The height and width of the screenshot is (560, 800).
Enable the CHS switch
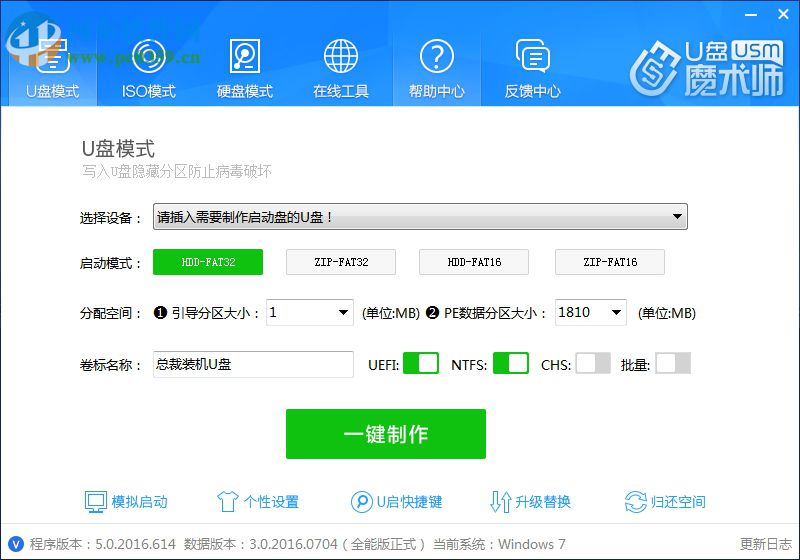click(x=593, y=363)
